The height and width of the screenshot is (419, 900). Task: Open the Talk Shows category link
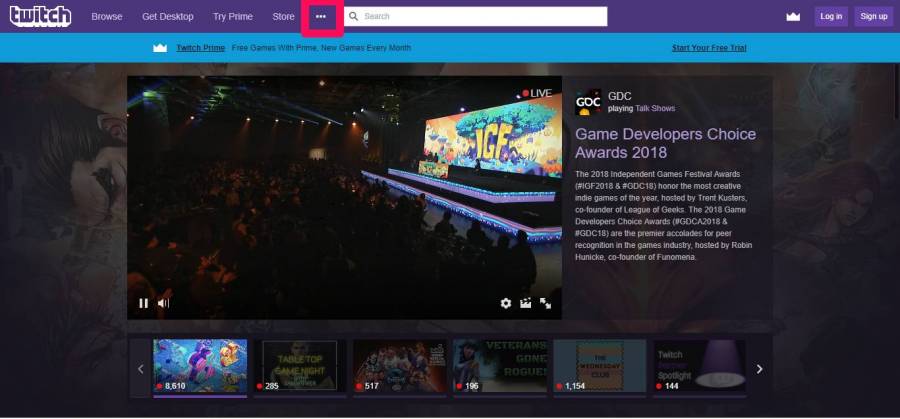655,108
